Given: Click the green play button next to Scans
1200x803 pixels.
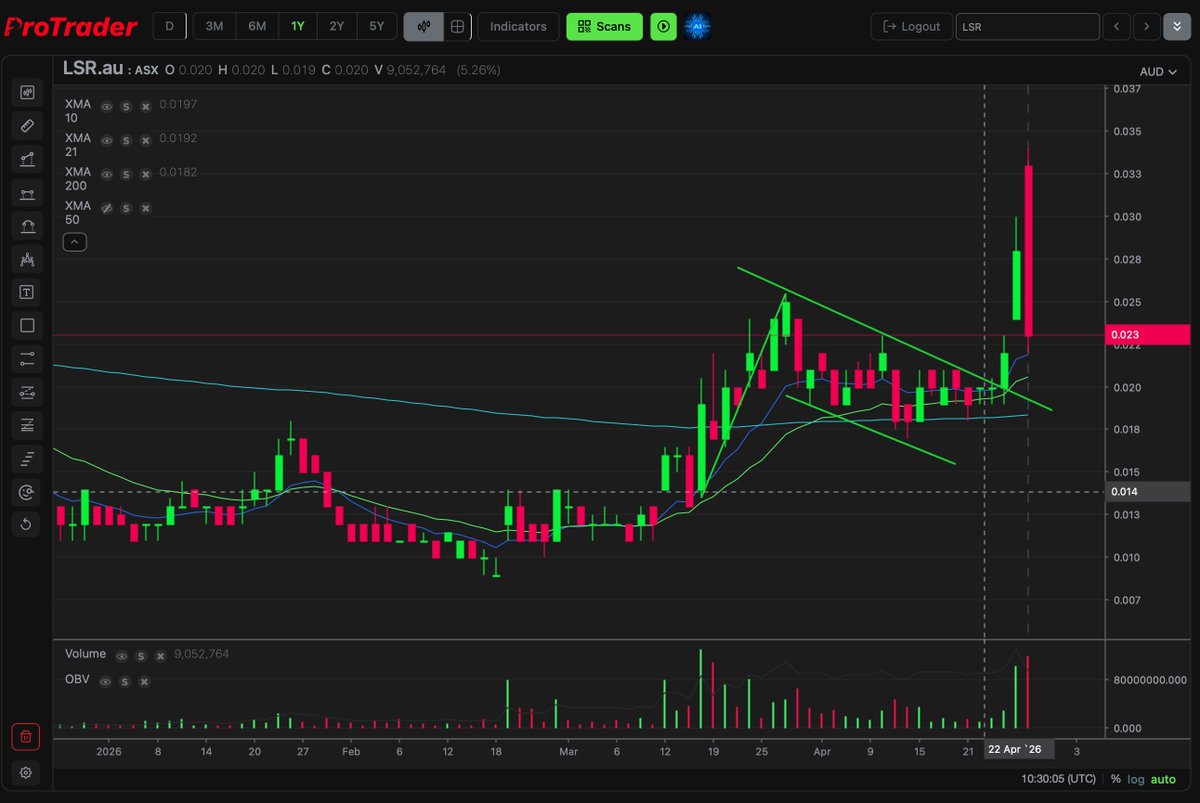Looking at the screenshot, I should (x=663, y=26).
